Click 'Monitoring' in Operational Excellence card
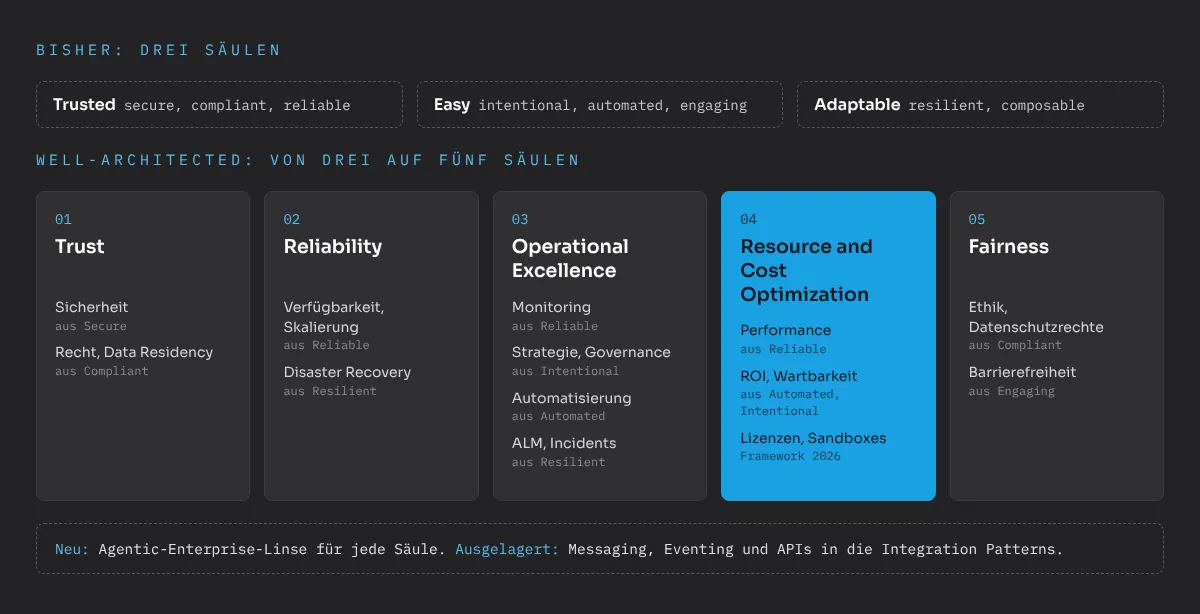 (x=551, y=307)
